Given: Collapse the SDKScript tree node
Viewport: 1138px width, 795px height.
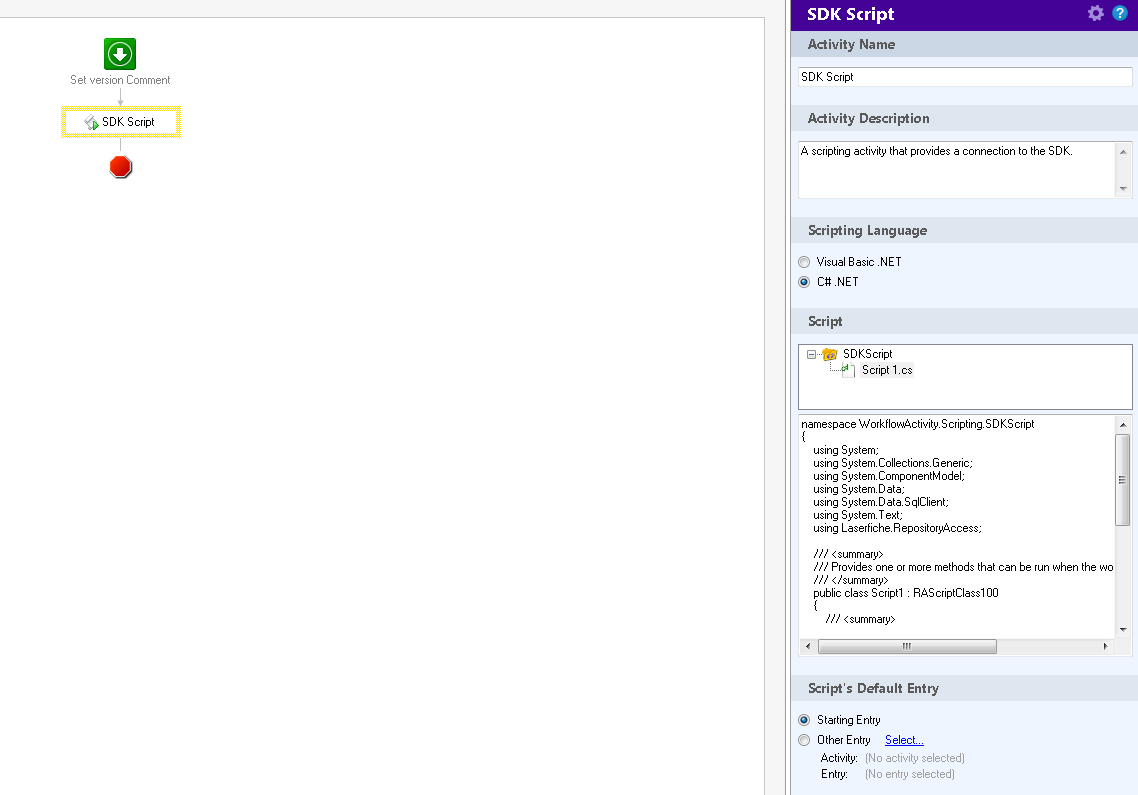Looking at the screenshot, I should click(x=811, y=354).
